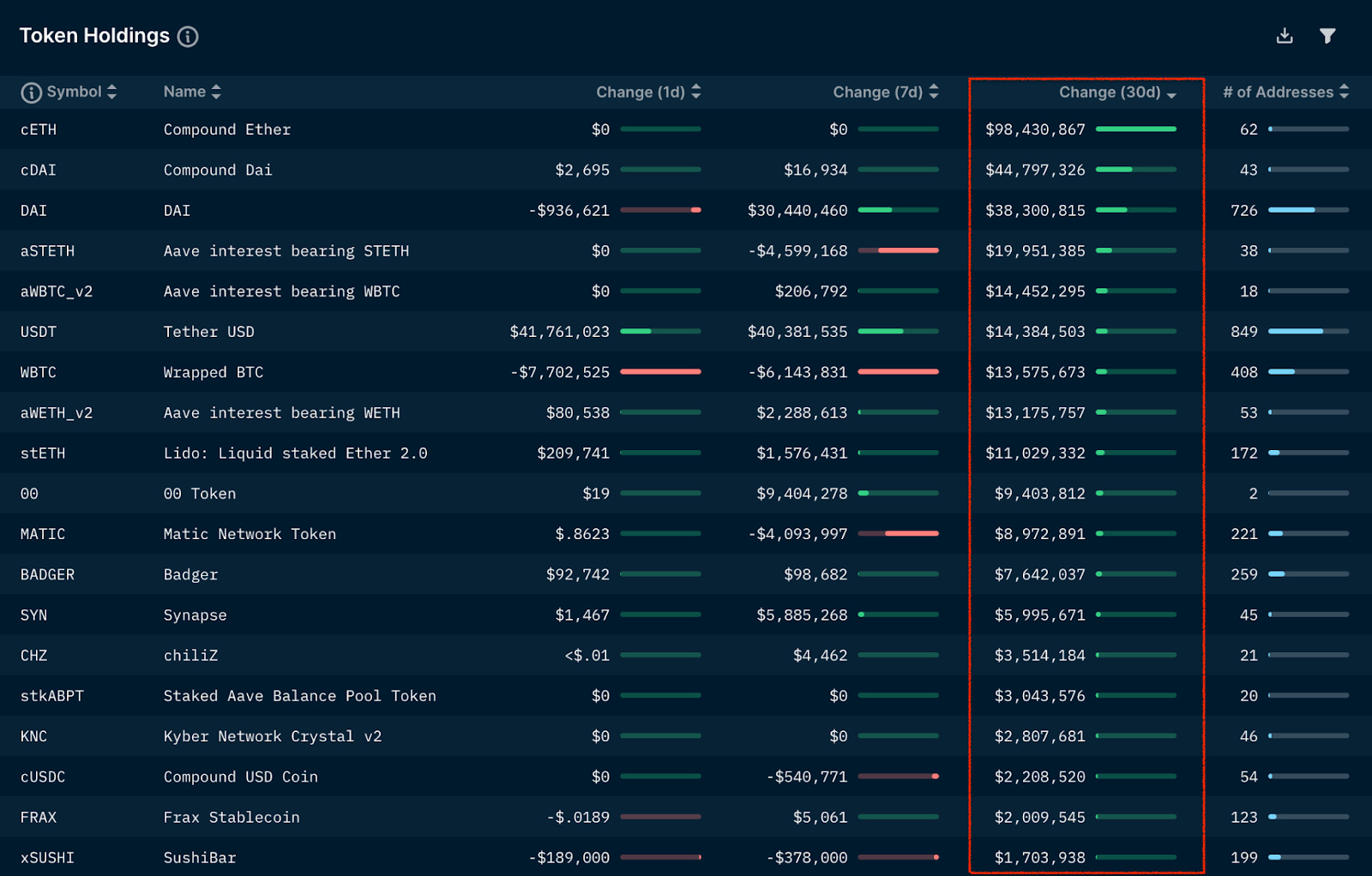The image size is (1372, 876).
Task: Click the Tether USD name
Action: pos(209,332)
